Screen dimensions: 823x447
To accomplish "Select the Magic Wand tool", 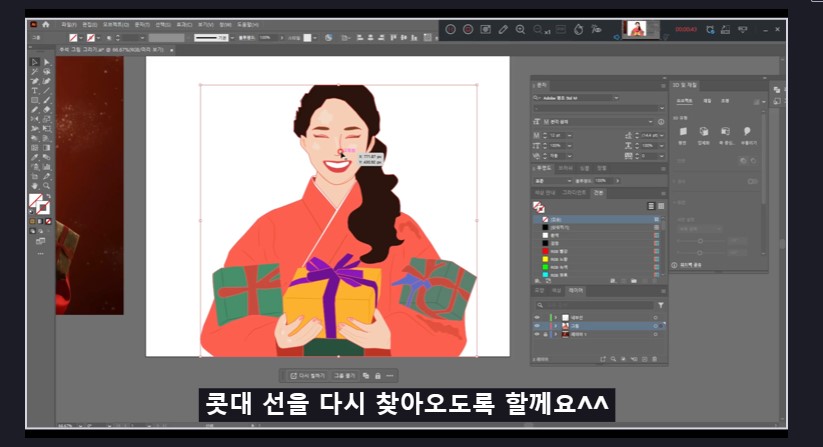I will pos(35,71).
